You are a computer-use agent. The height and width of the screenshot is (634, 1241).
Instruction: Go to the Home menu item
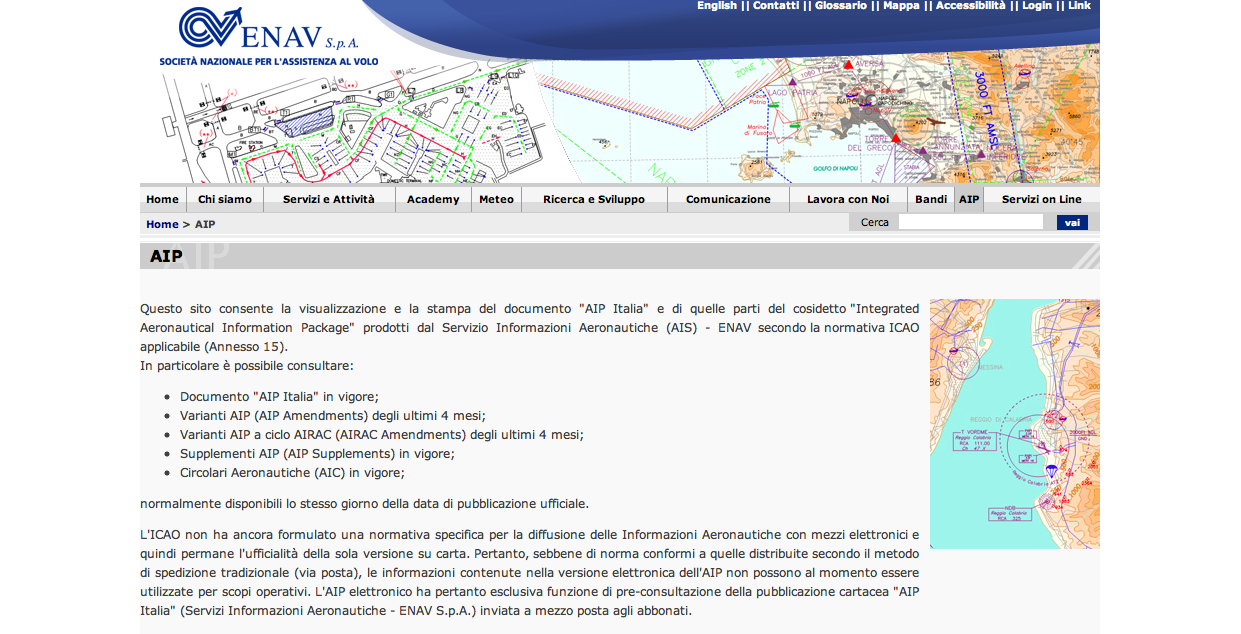[163, 199]
